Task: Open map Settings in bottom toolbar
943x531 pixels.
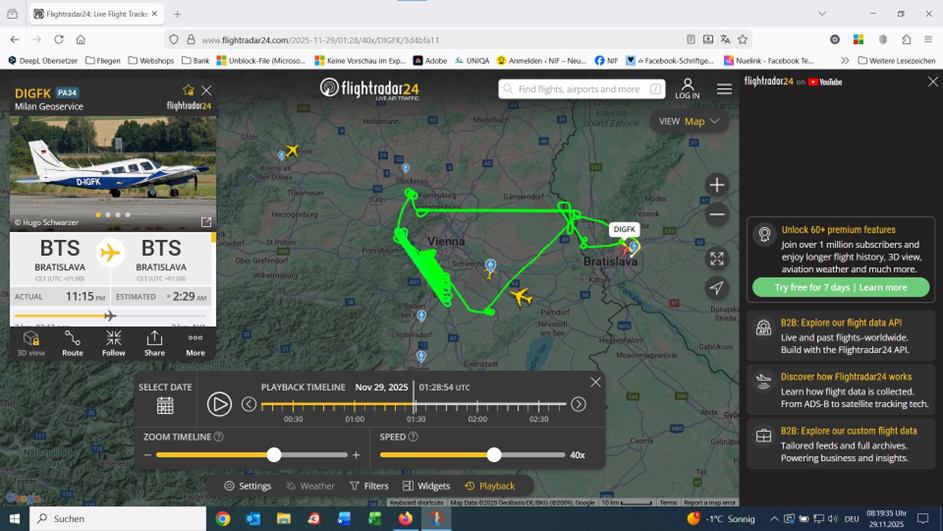Action: tap(247, 486)
